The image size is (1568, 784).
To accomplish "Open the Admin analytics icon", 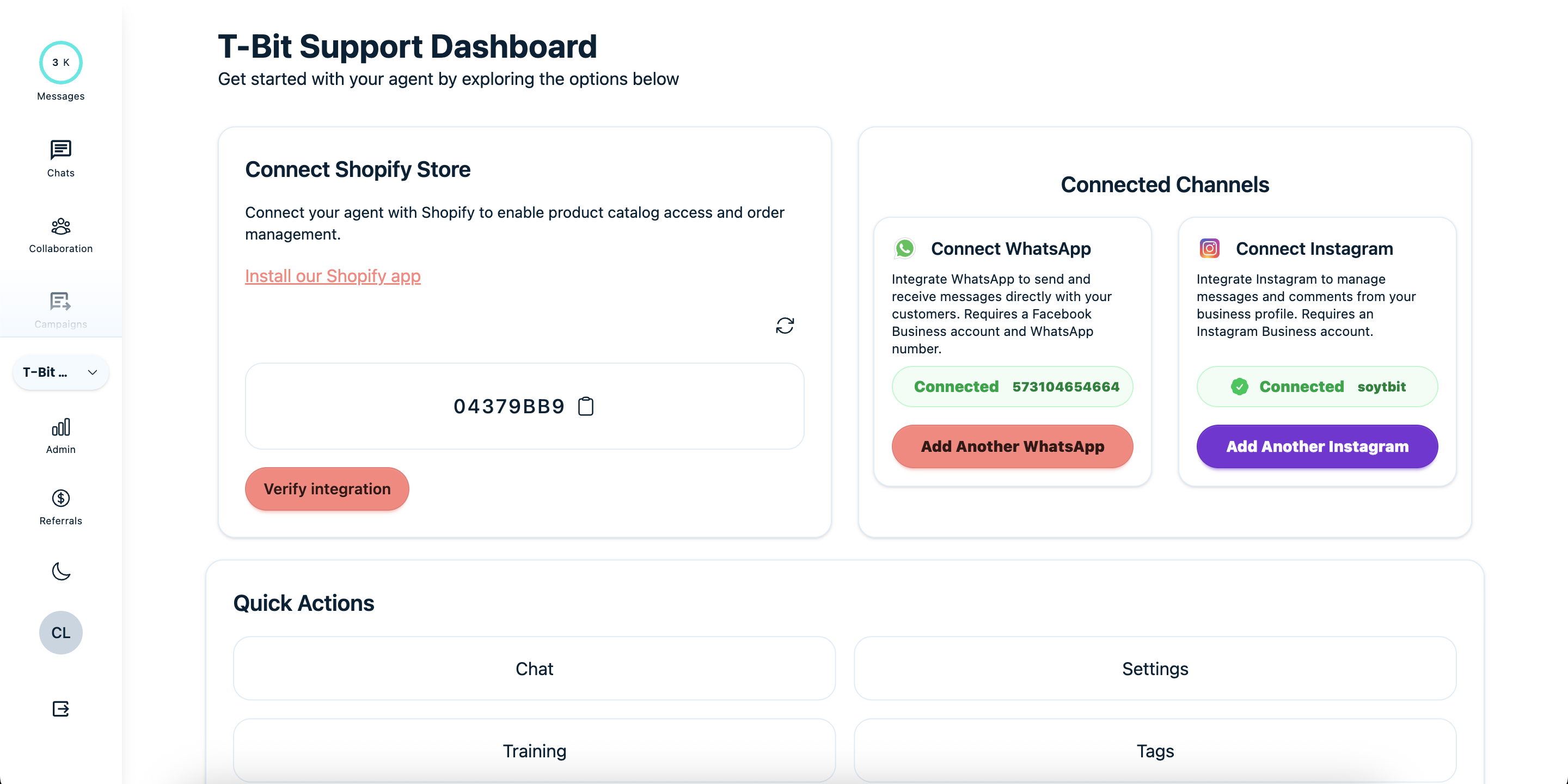I will click(60, 427).
